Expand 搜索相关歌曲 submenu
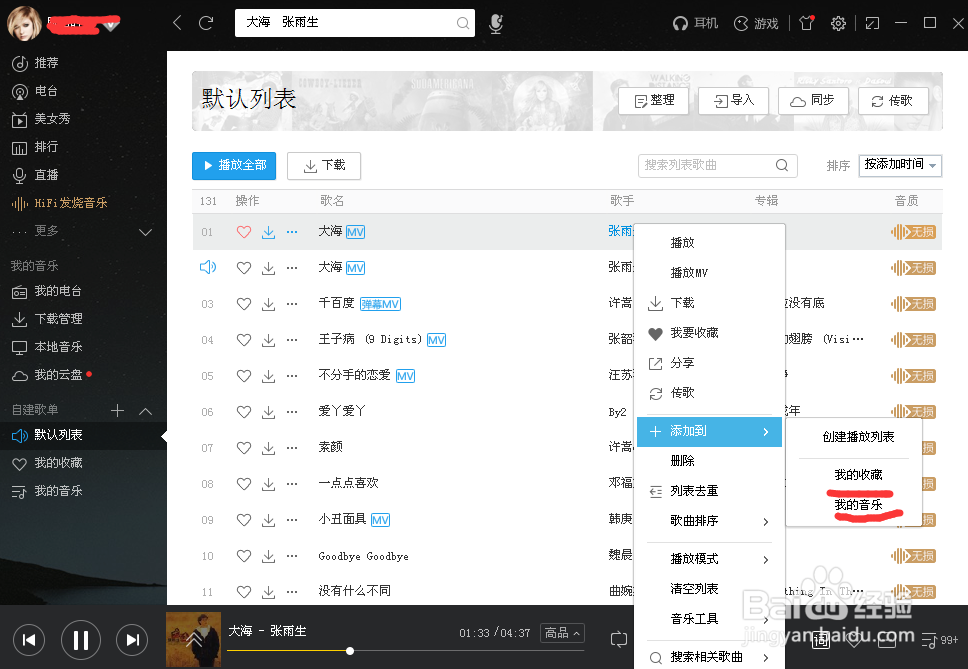The image size is (968, 669). (x=710, y=657)
